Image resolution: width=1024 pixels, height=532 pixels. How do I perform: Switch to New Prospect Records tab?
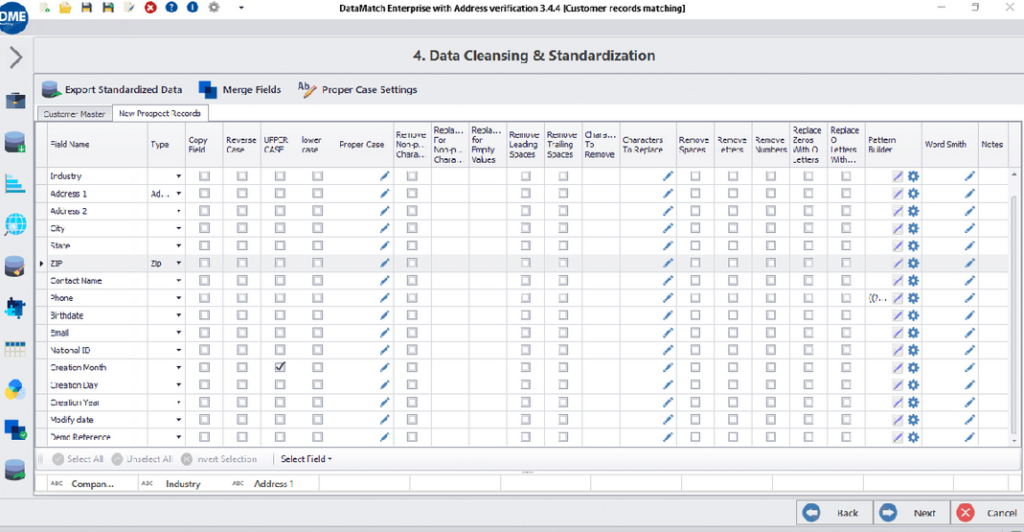pyautogui.click(x=160, y=113)
